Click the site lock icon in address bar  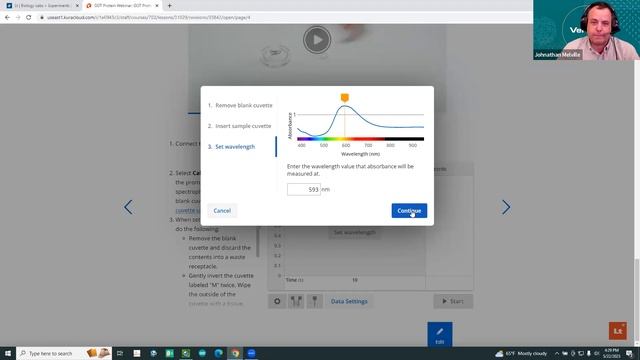[42, 18]
